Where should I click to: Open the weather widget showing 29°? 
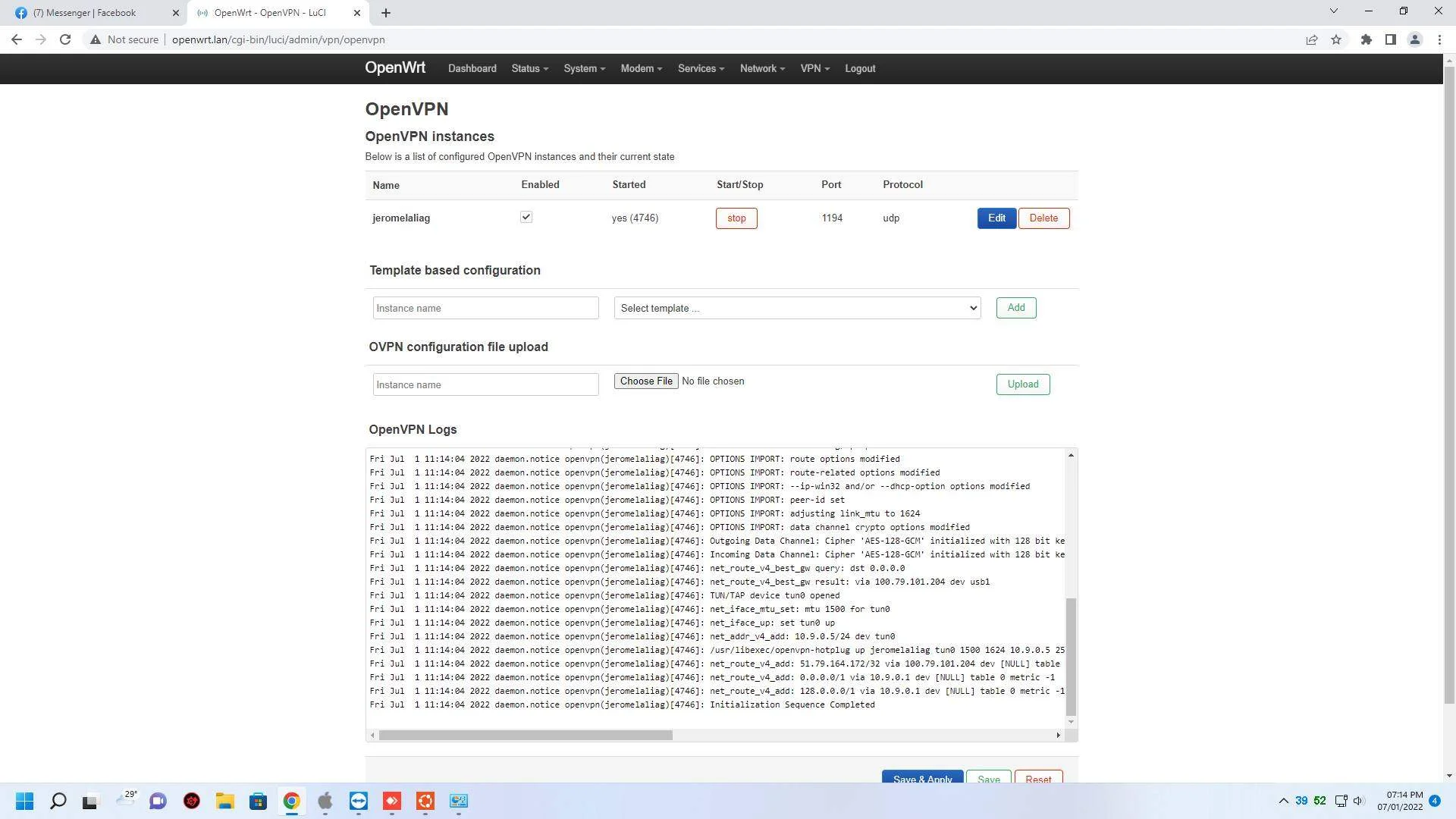[x=126, y=799]
